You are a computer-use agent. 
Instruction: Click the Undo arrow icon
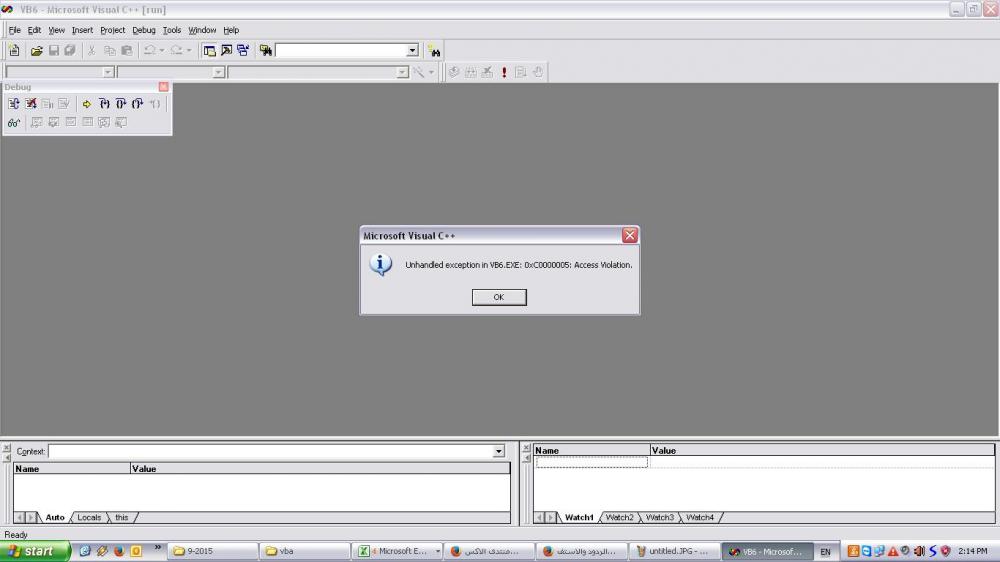tap(149, 50)
